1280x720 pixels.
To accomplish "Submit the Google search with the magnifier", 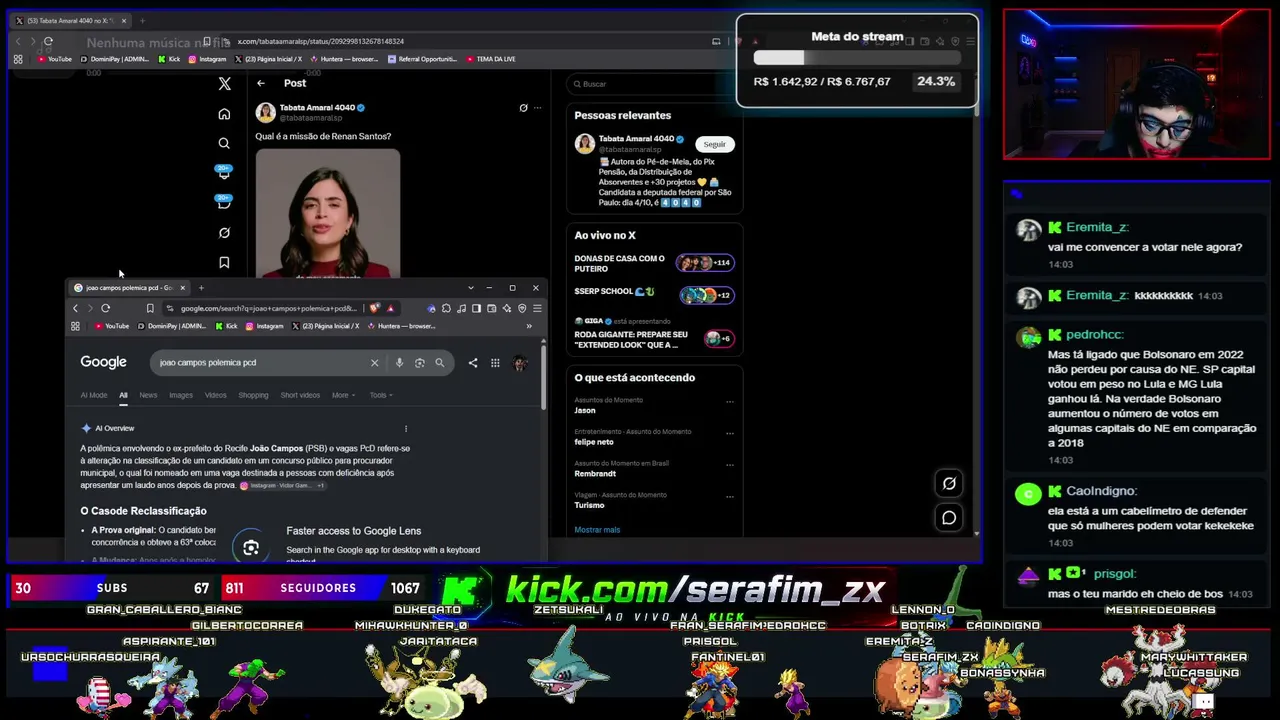I will [439, 363].
